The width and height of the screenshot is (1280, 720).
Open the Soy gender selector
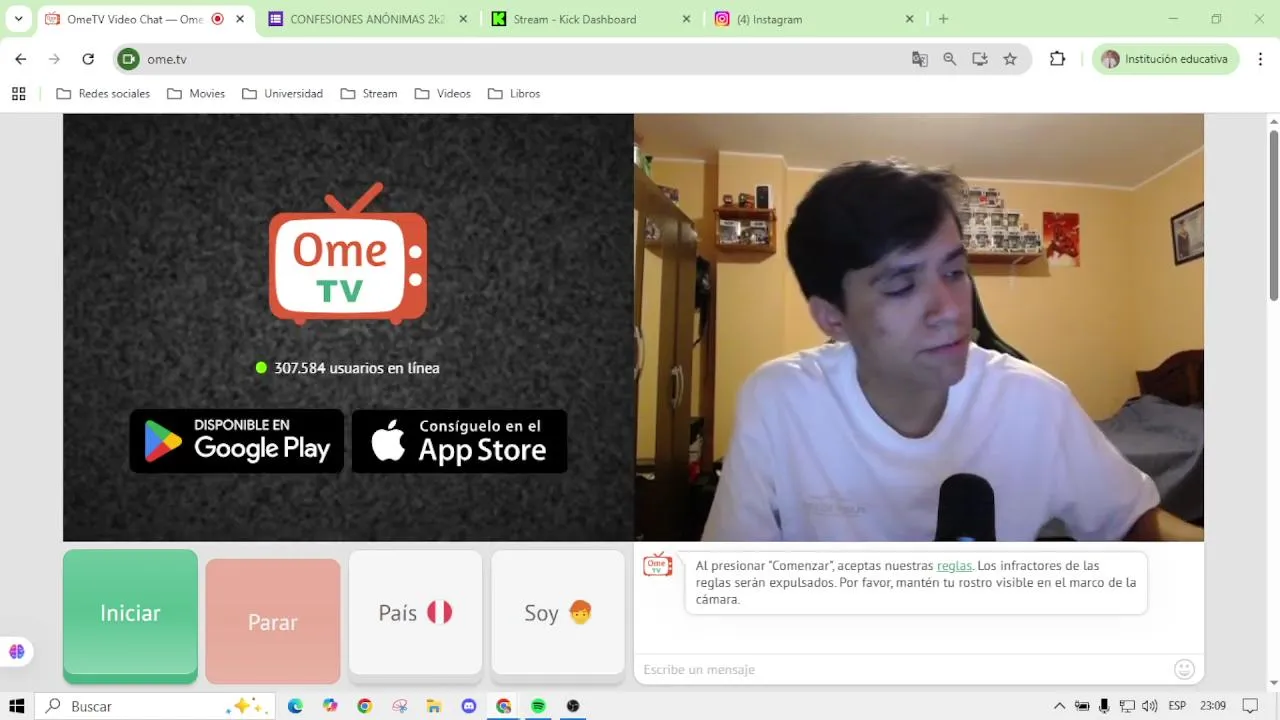pos(558,613)
